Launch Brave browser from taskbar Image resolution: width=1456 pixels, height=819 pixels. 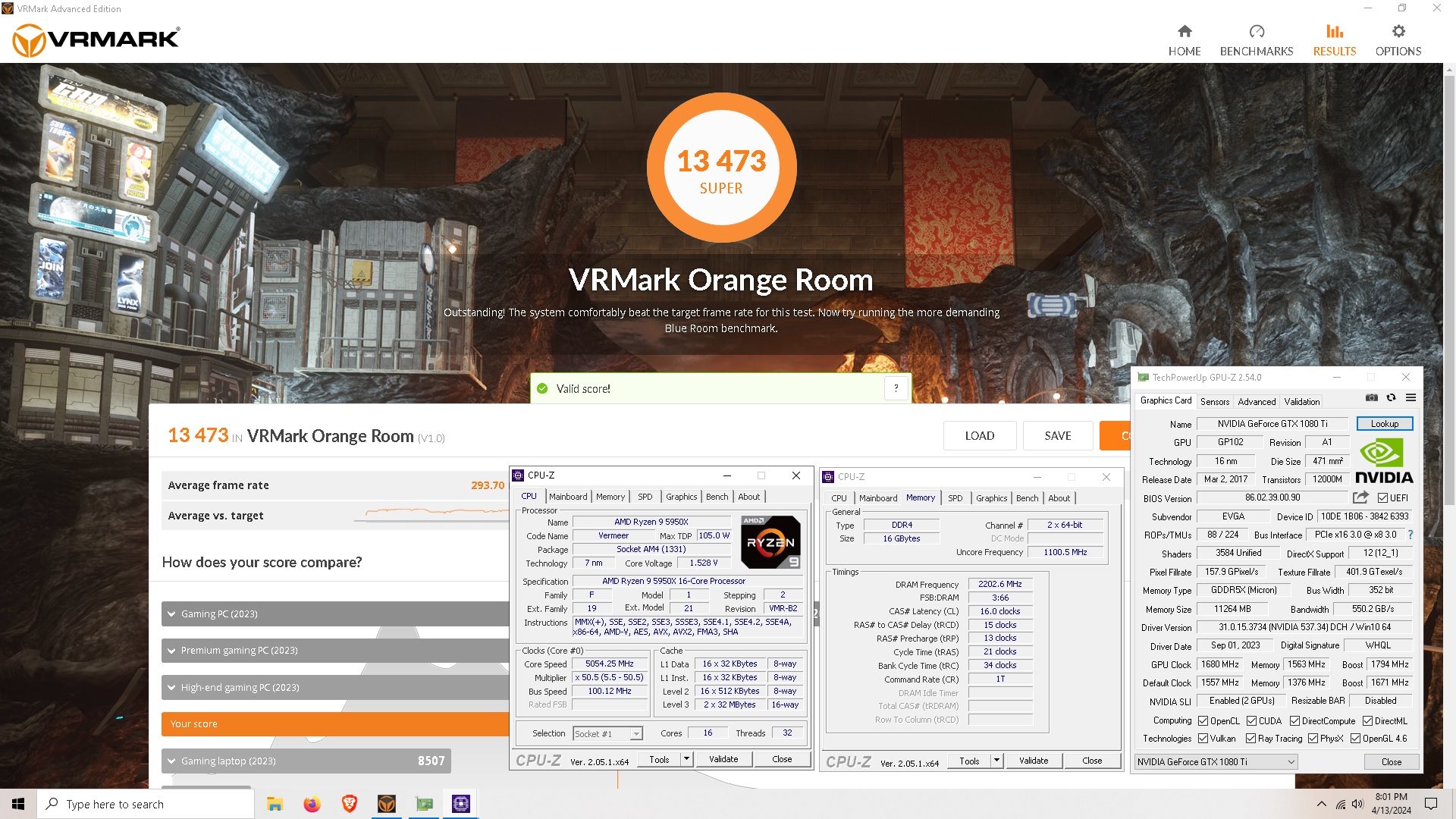click(349, 804)
